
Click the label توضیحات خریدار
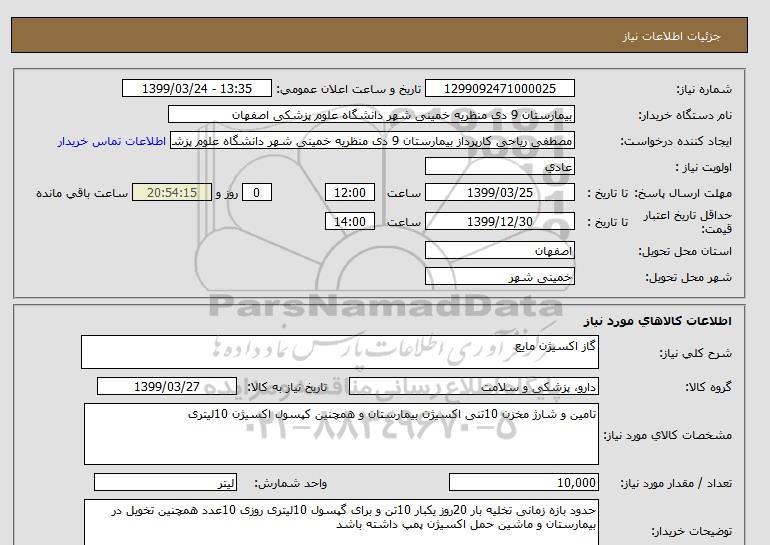pyautogui.click(x=691, y=531)
